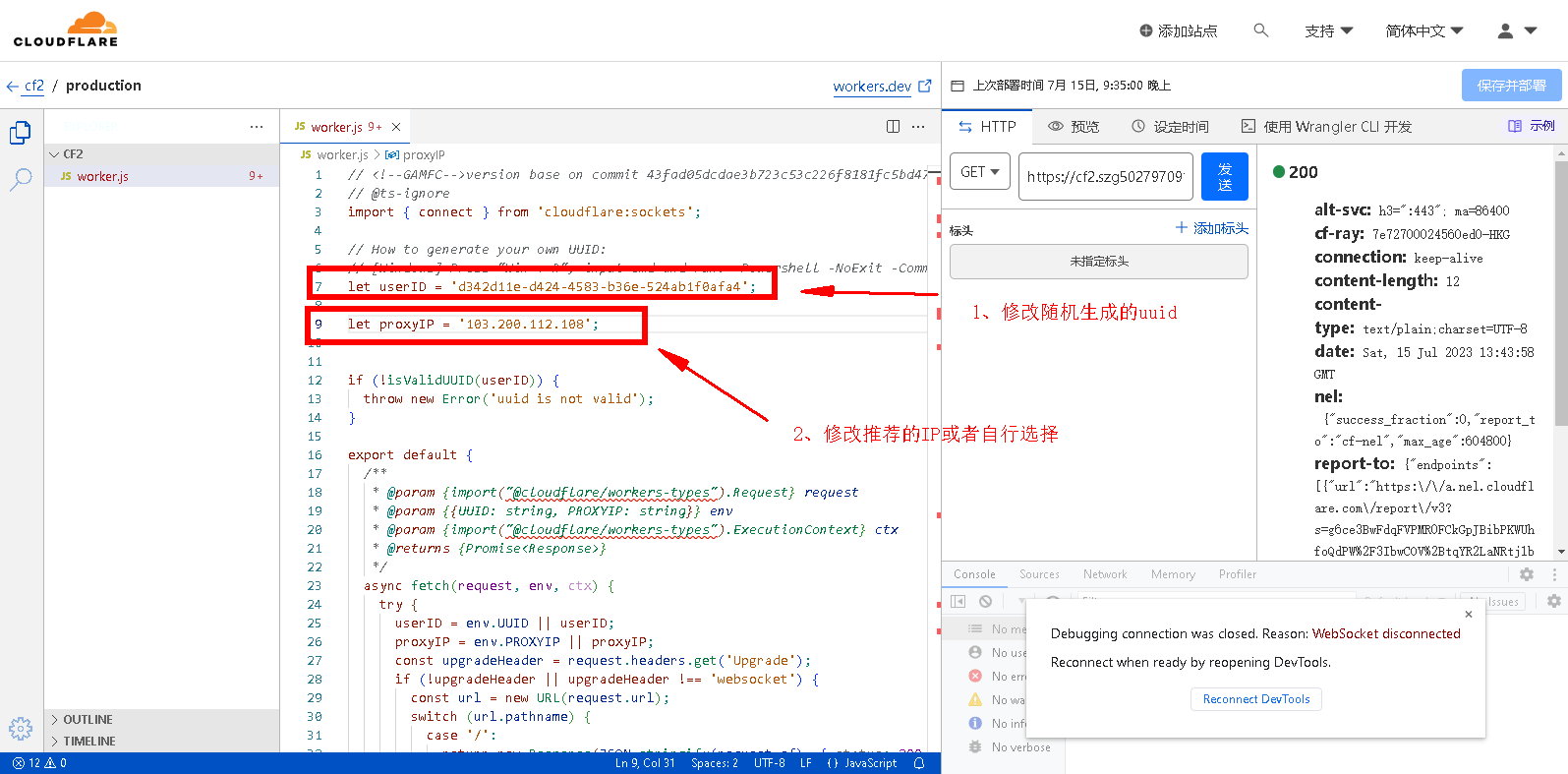Click No verbose filter row
Screen dimensions: 1568x774
pos(1005,747)
